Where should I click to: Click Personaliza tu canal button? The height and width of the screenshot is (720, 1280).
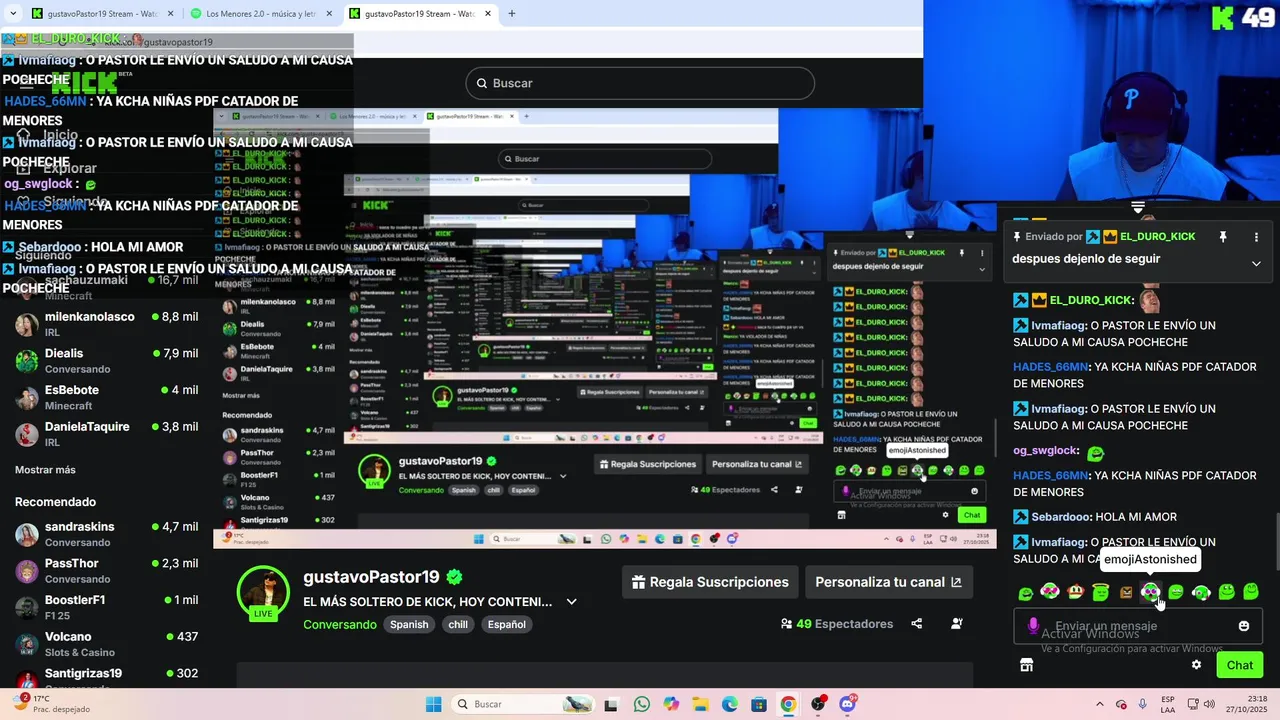[888, 582]
